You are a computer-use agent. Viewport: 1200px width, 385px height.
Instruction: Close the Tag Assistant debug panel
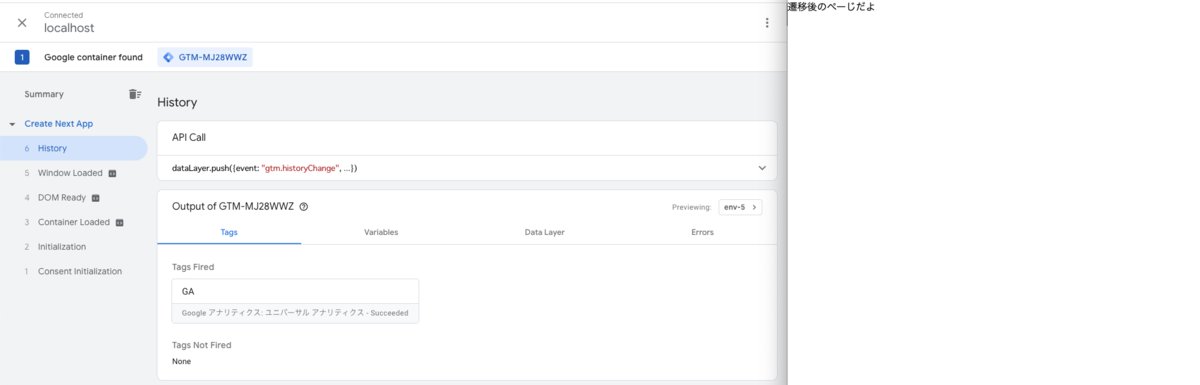[22, 22]
